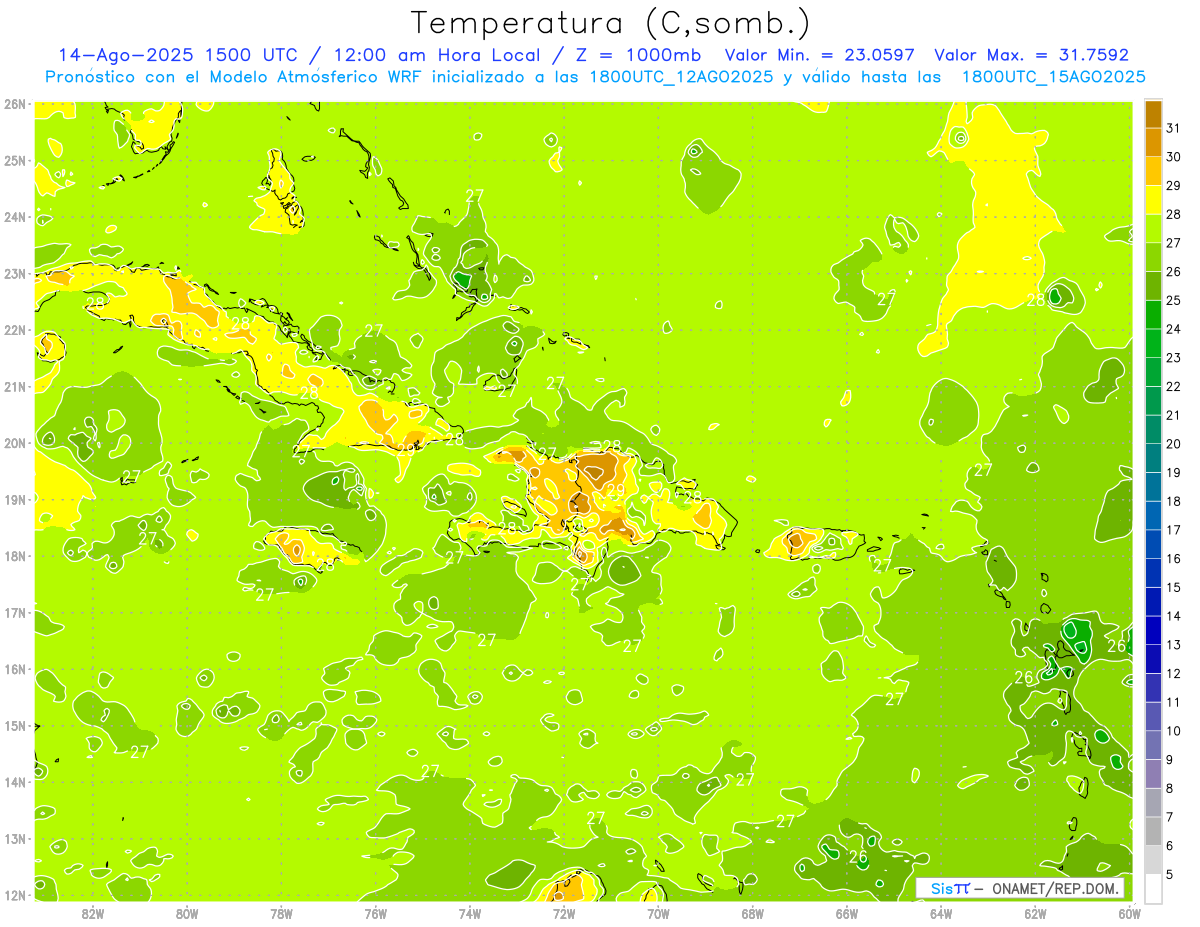Click the 16N latitude axis label

click(x=14, y=669)
